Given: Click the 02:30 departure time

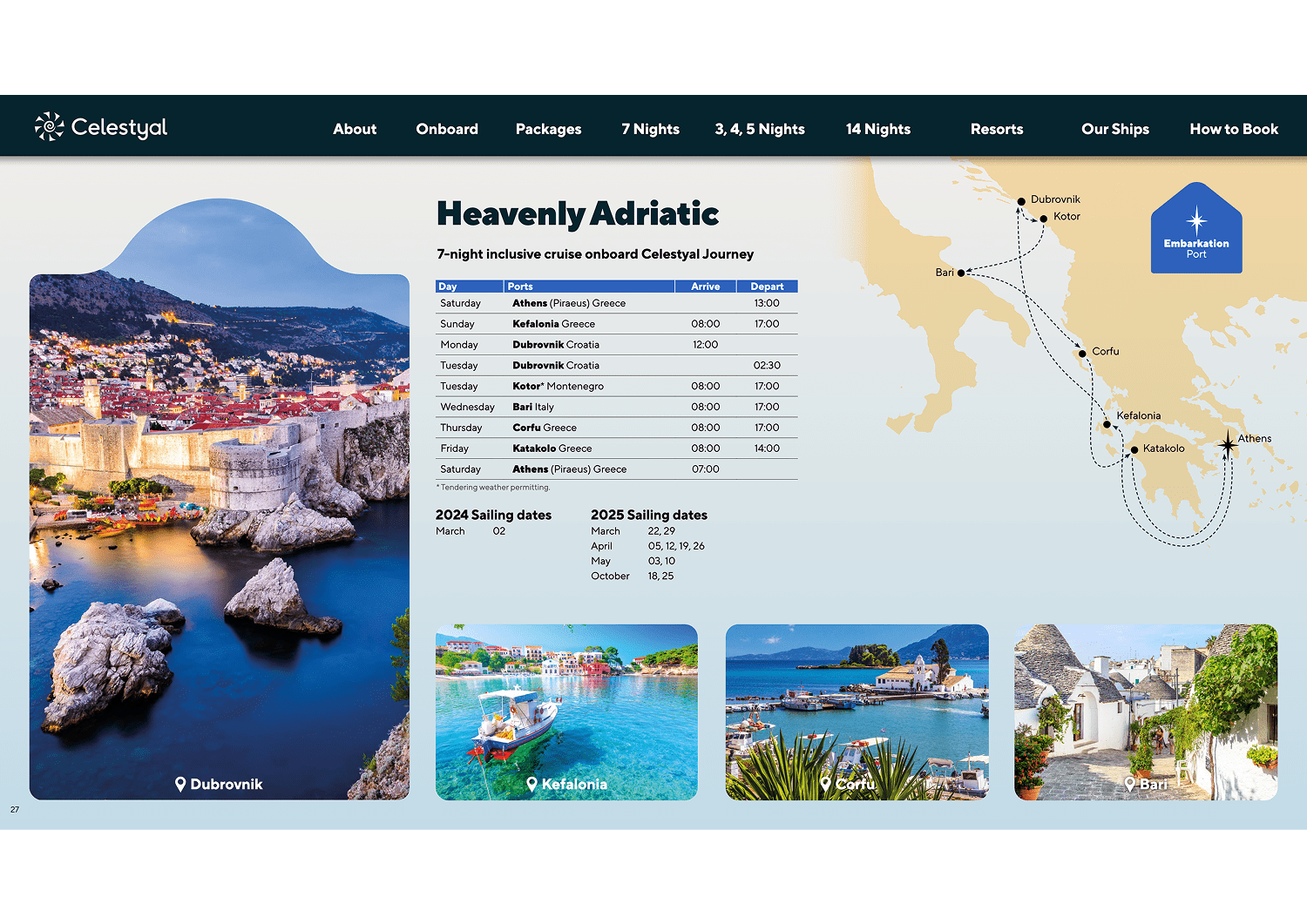Looking at the screenshot, I should click(x=767, y=366).
